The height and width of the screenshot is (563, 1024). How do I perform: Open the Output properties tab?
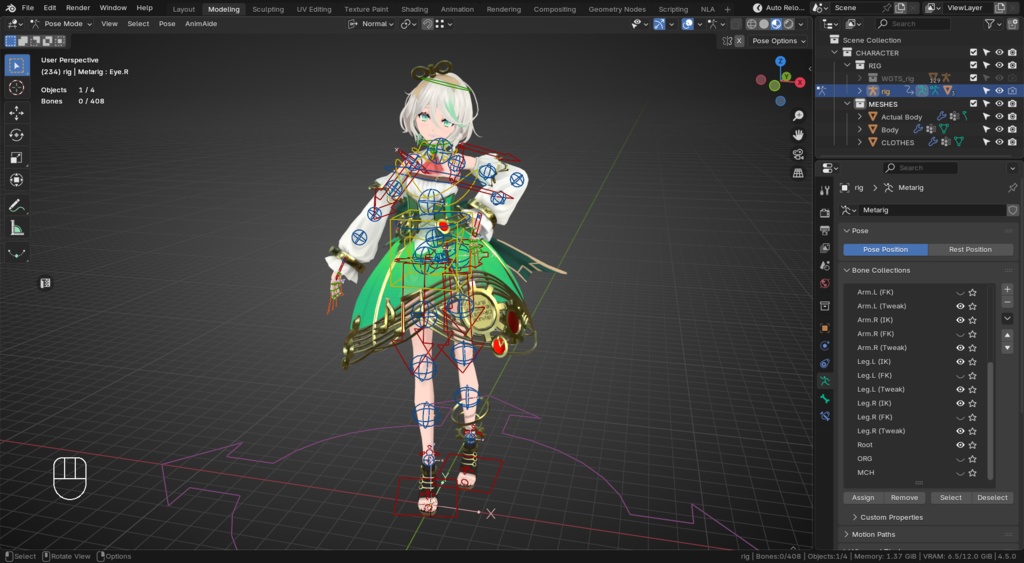click(x=825, y=231)
